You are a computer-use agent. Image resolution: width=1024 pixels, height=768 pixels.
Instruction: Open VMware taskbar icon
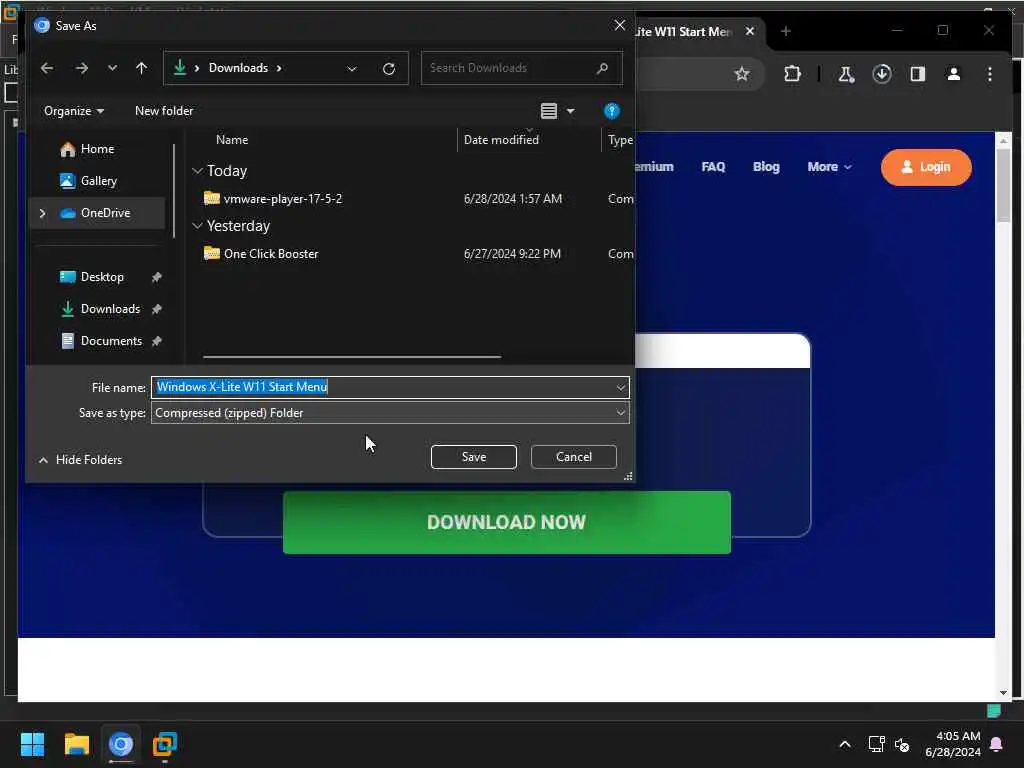[165, 744]
